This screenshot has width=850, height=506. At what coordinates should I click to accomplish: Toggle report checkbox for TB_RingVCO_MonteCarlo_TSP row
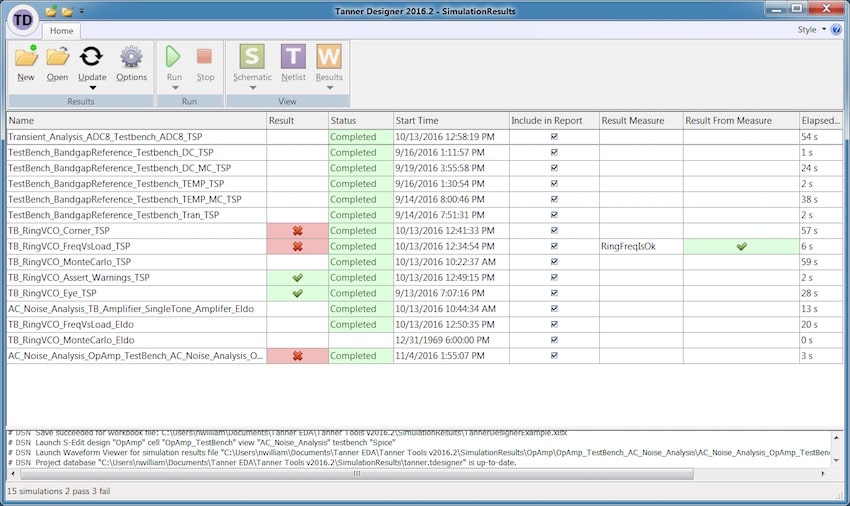(x=554, y=262)
